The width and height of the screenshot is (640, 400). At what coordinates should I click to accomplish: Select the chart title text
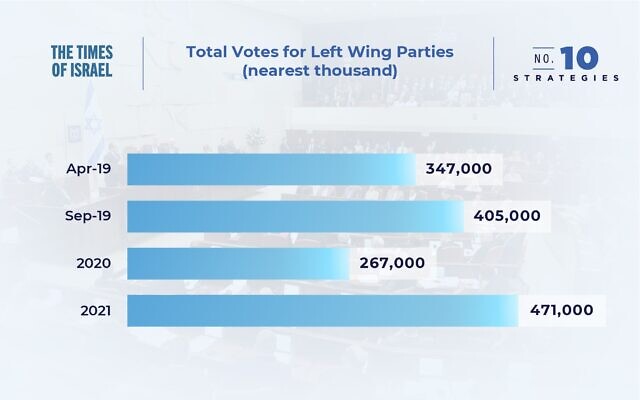point(320,61)
